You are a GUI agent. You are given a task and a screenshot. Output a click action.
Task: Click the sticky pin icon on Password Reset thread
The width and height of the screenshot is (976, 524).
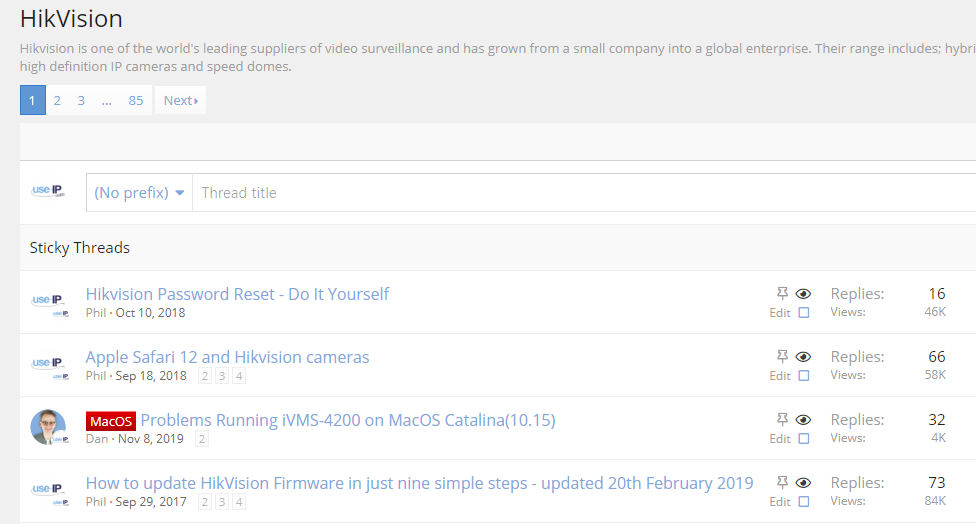coord(783,294)
